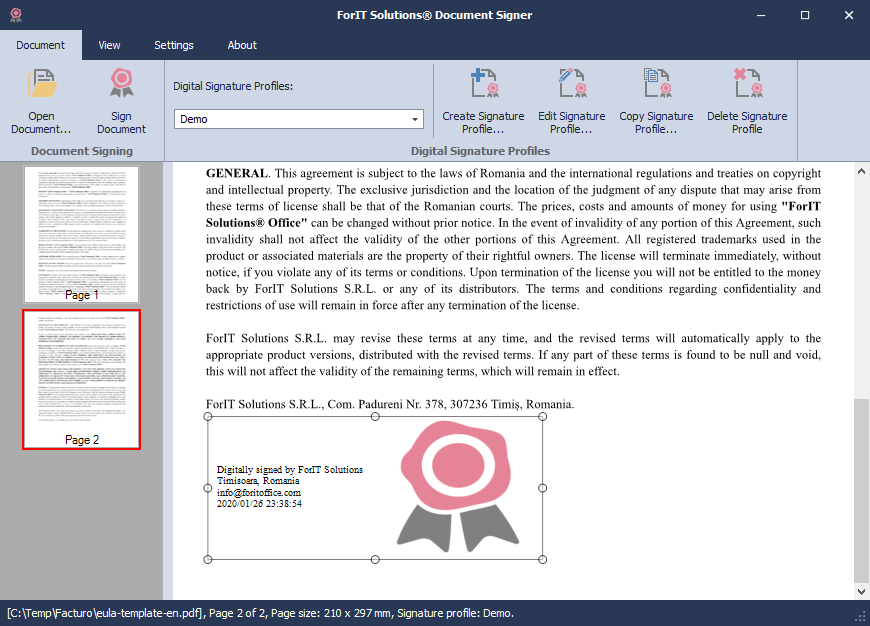Click the Sign Document seal icon
Image resolution: width=870 pixels, height=626 pixels.
pos(122,83)
